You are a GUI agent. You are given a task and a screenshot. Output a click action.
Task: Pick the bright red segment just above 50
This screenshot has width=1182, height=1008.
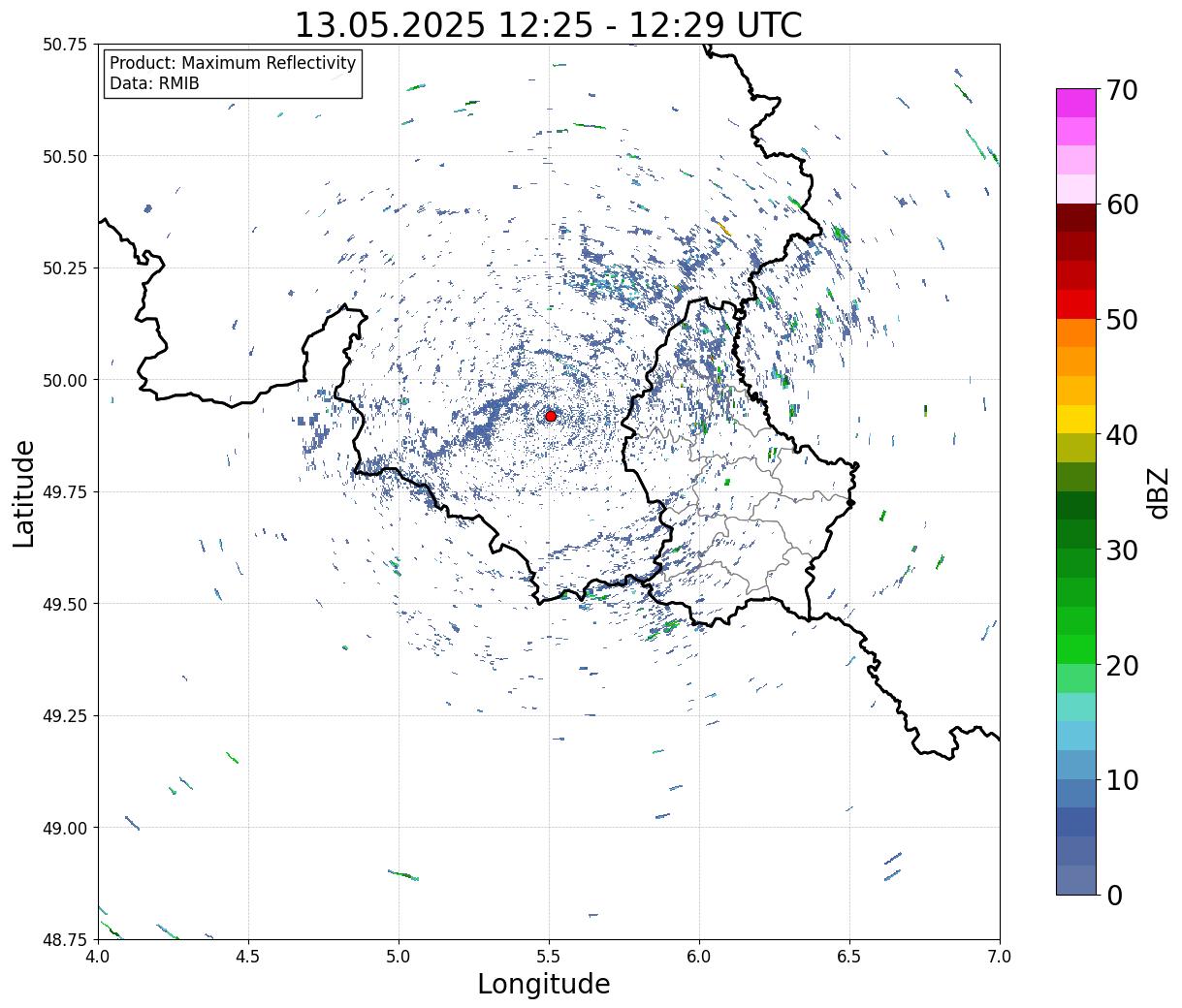click(x=1075, y=303)
